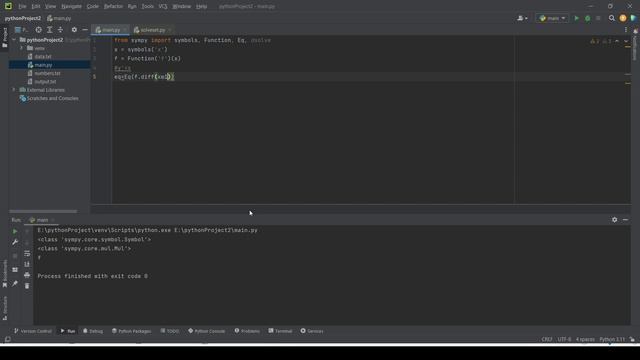Open Python Console tool window

(207, 331)
